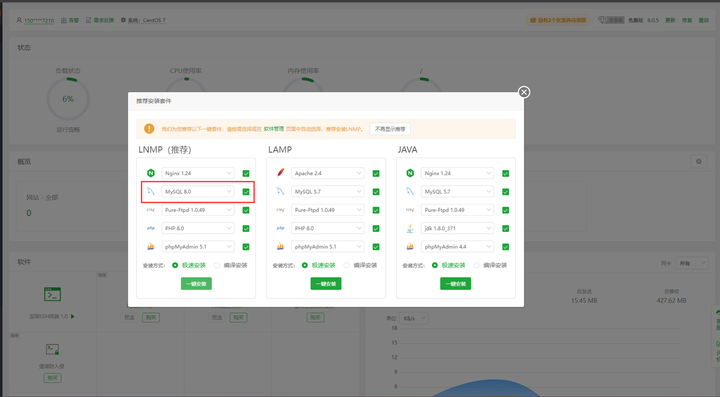Open the MySQL 5.7 dropdown in LAMP column
Screen dimensions: 720x397
[328, 191]
